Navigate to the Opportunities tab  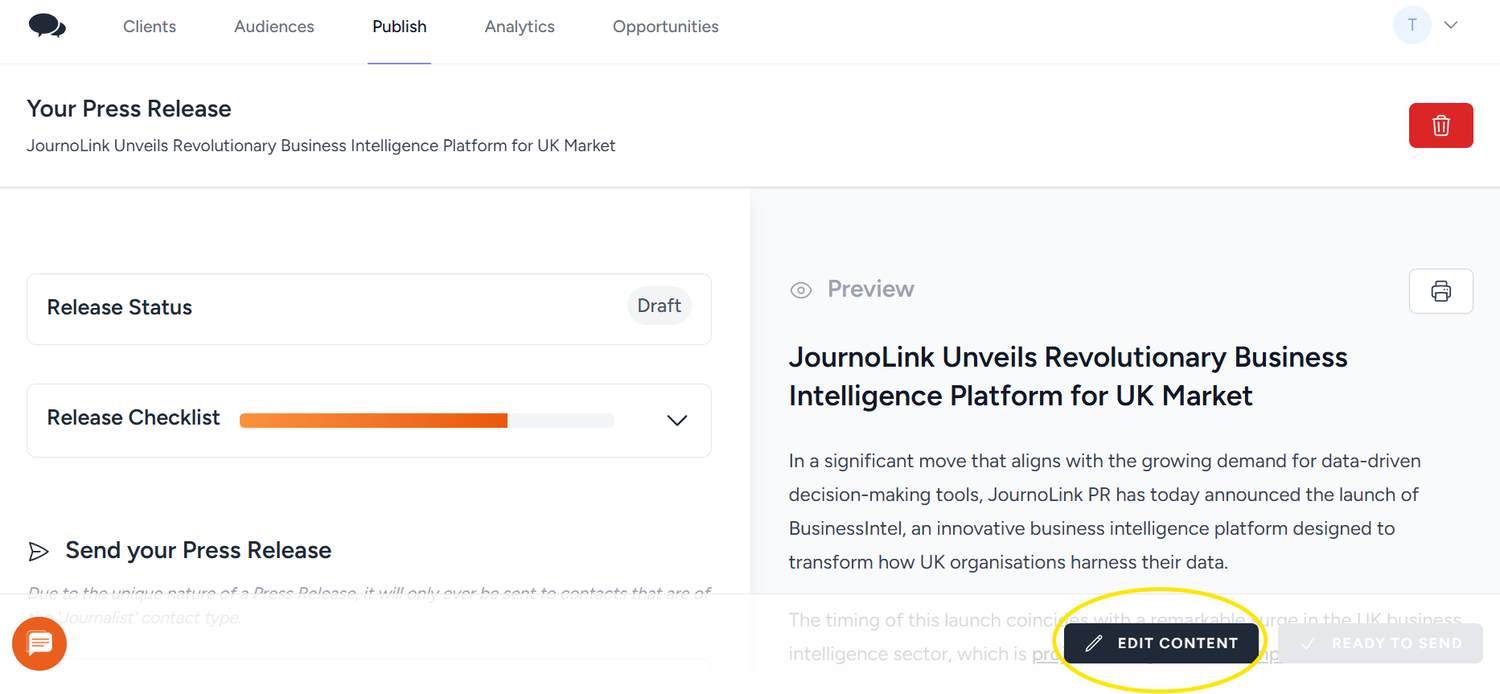coord(665,27)
